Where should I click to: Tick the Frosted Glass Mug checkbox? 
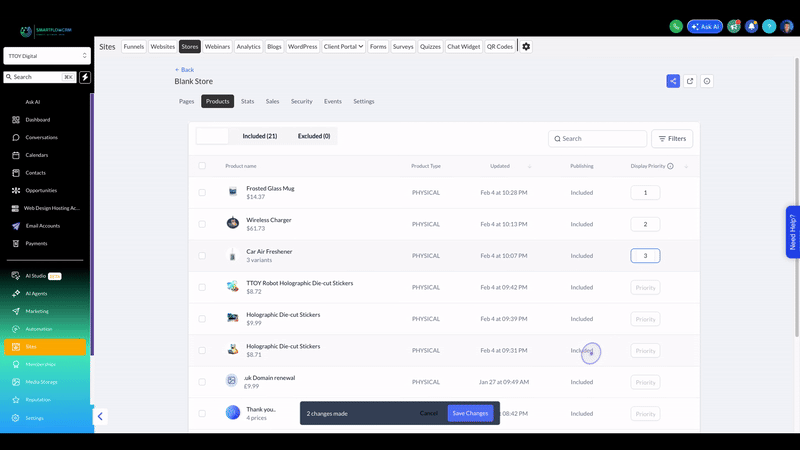[x=202, y=193]
